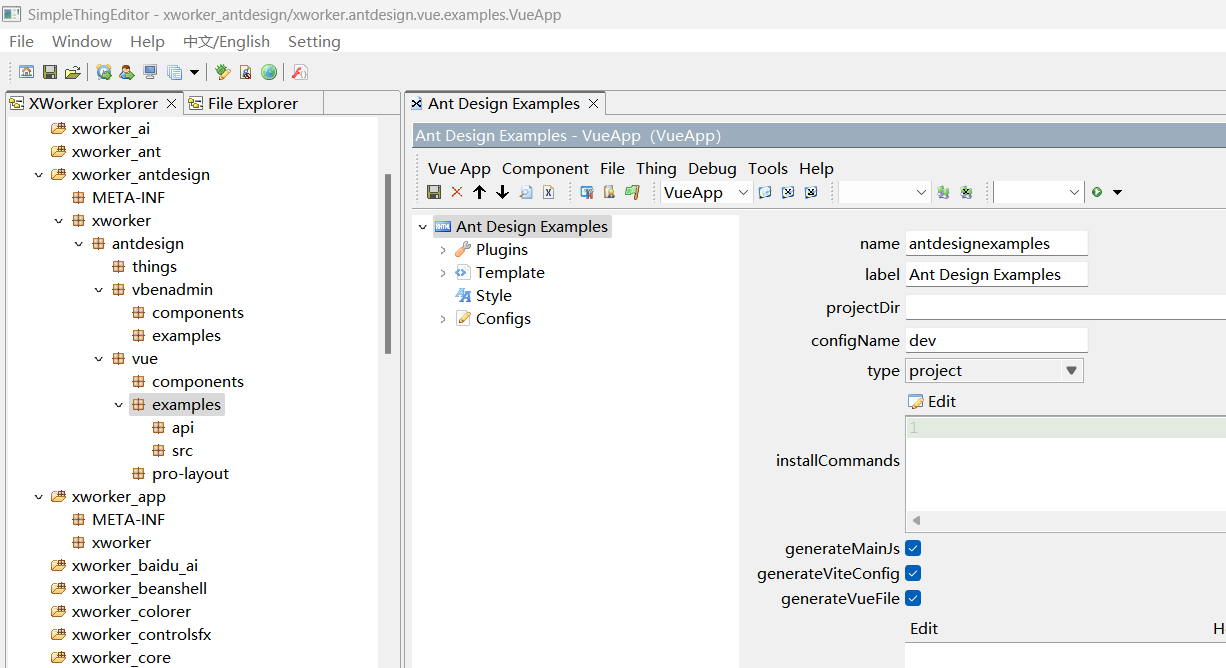Click the clock with green arrow toolbar icon
The width and height of the screenshot is (1226, 668).
pos(104,72)
